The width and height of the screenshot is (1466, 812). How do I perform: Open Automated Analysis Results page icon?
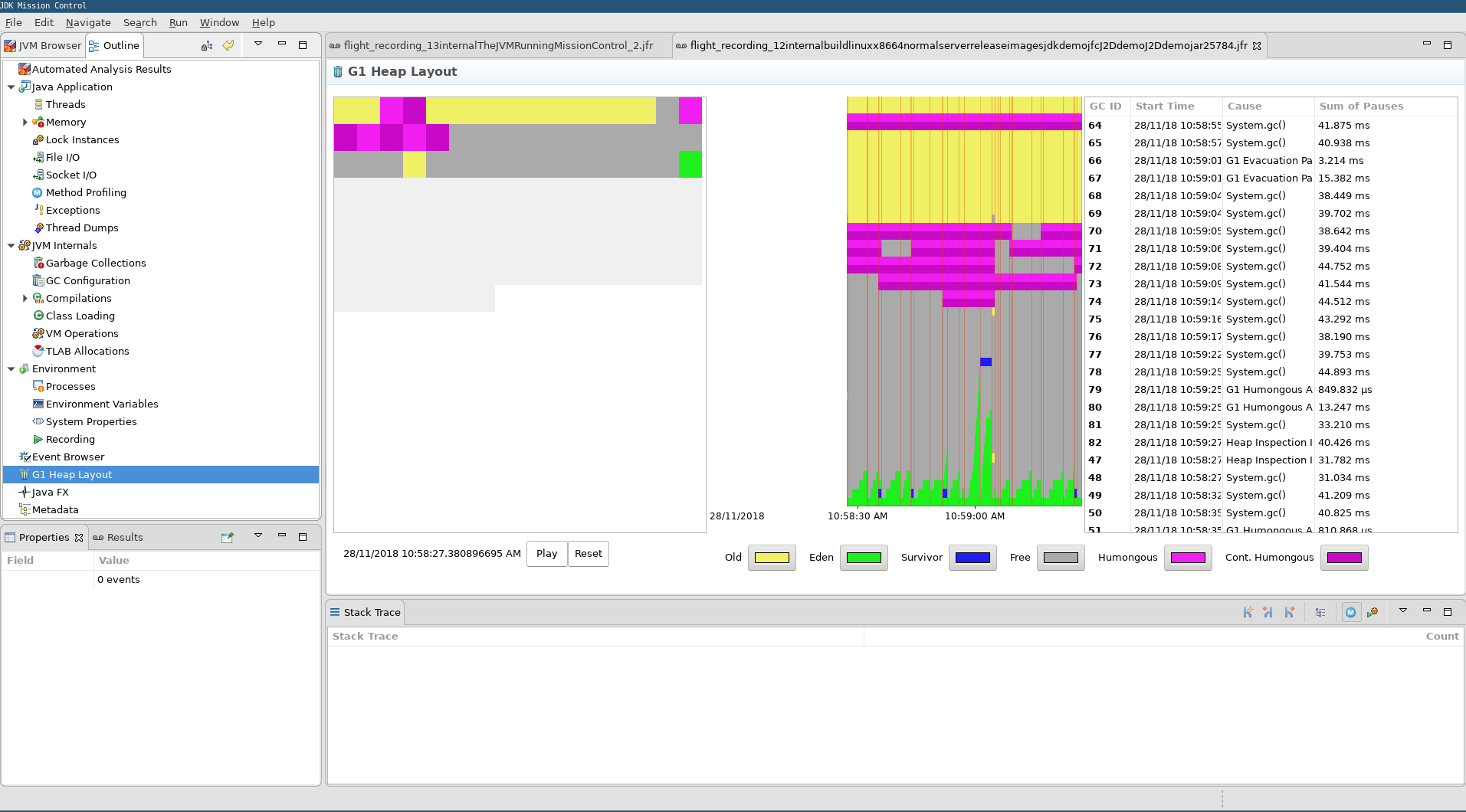click(x=25, y=69)
